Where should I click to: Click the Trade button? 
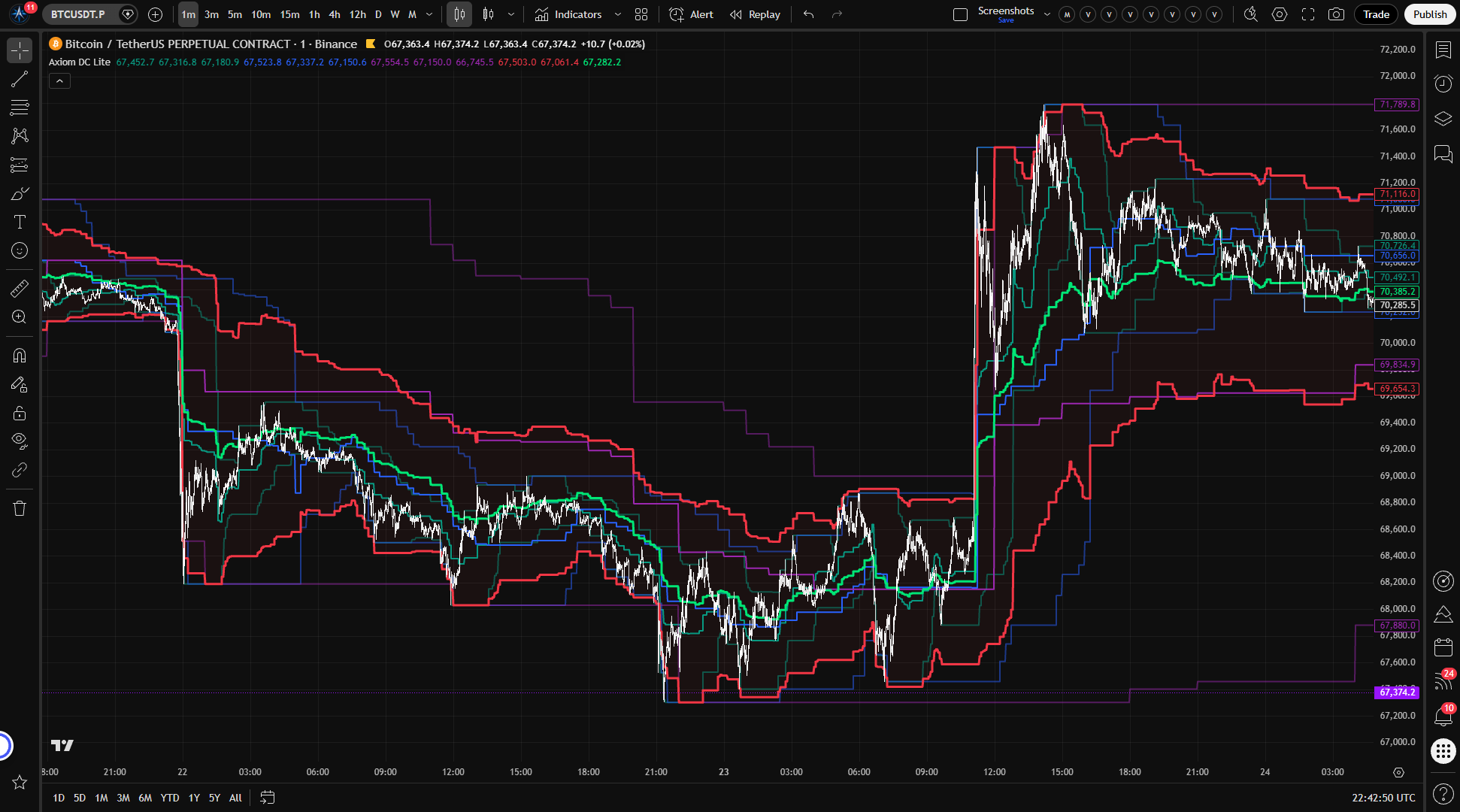click(x=1376, y=14)
